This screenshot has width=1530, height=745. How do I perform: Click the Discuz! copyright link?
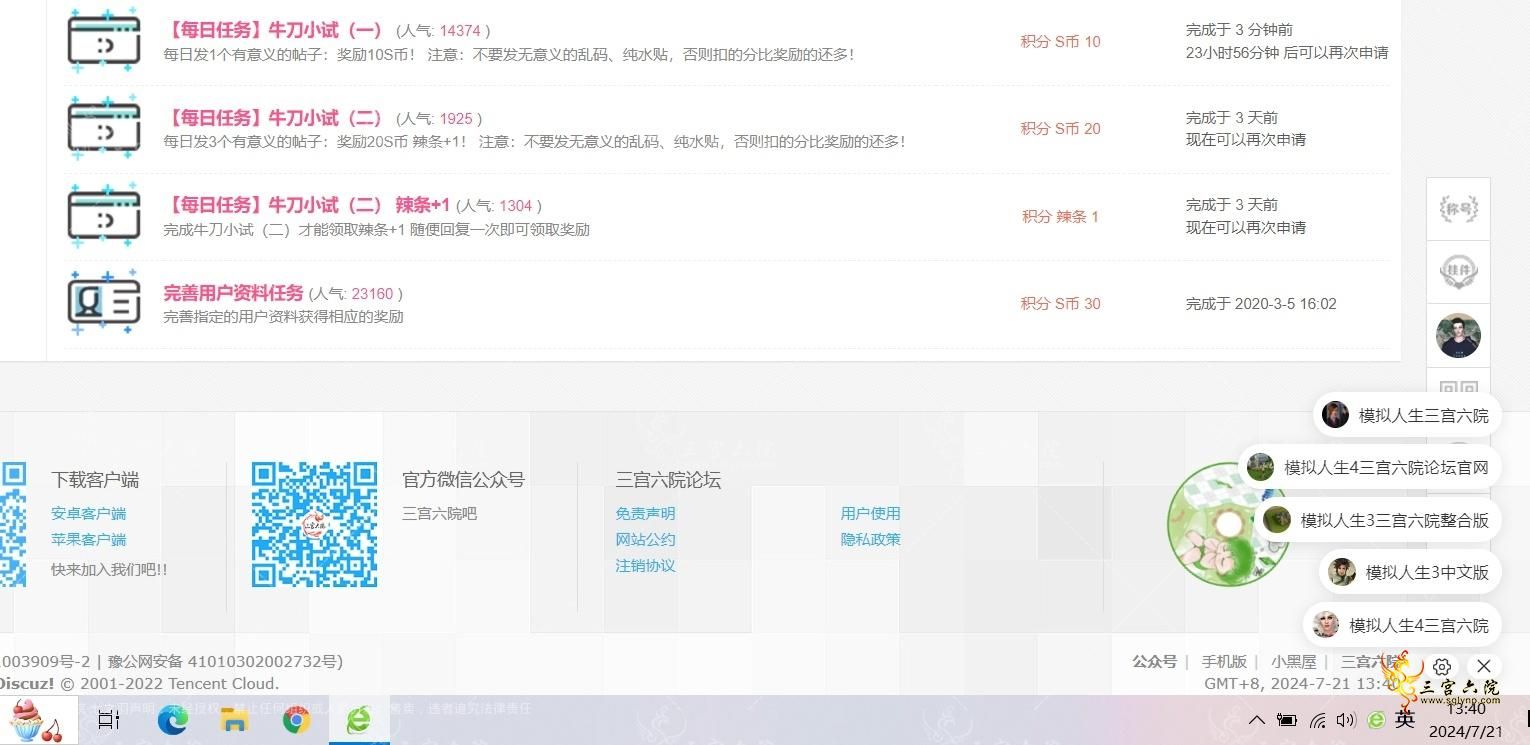click(27, 684)
